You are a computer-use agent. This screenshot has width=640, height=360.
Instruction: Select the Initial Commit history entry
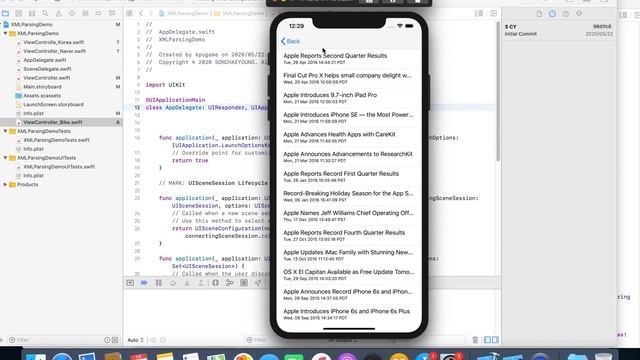tap(558, 30)
